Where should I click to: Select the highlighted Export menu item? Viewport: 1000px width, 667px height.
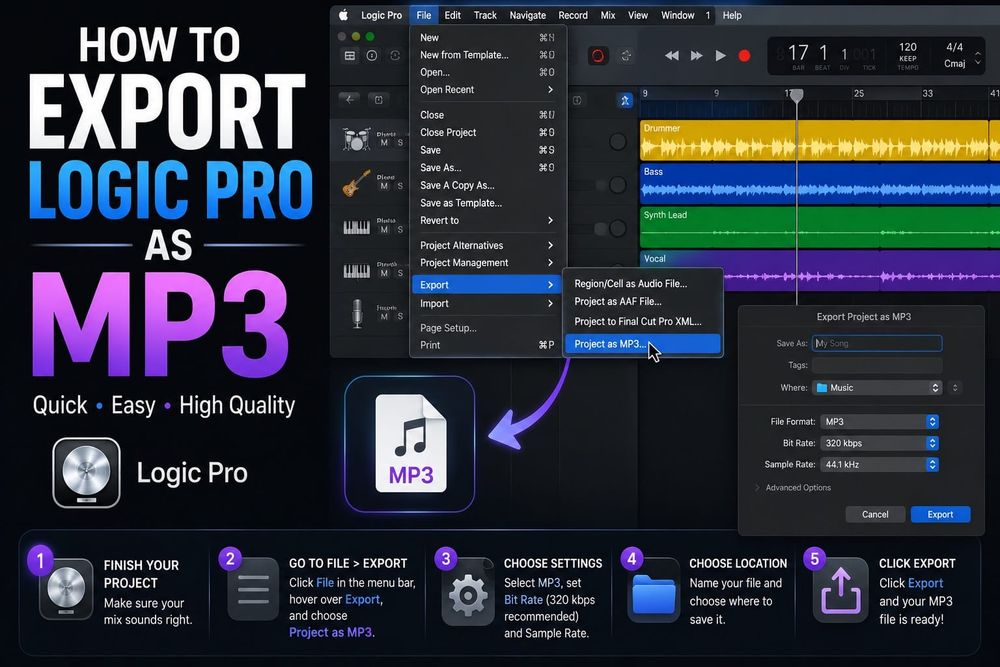pyautogui.click(x=486, y=285)
